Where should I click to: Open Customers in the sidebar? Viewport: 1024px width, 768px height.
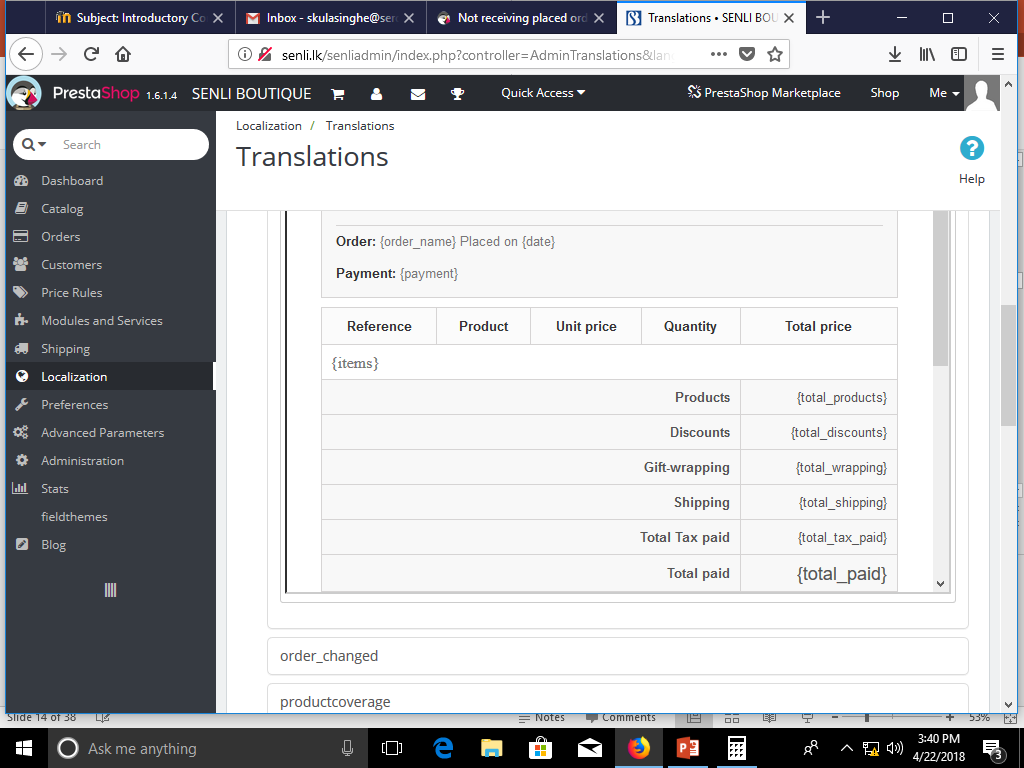[71, 265]
